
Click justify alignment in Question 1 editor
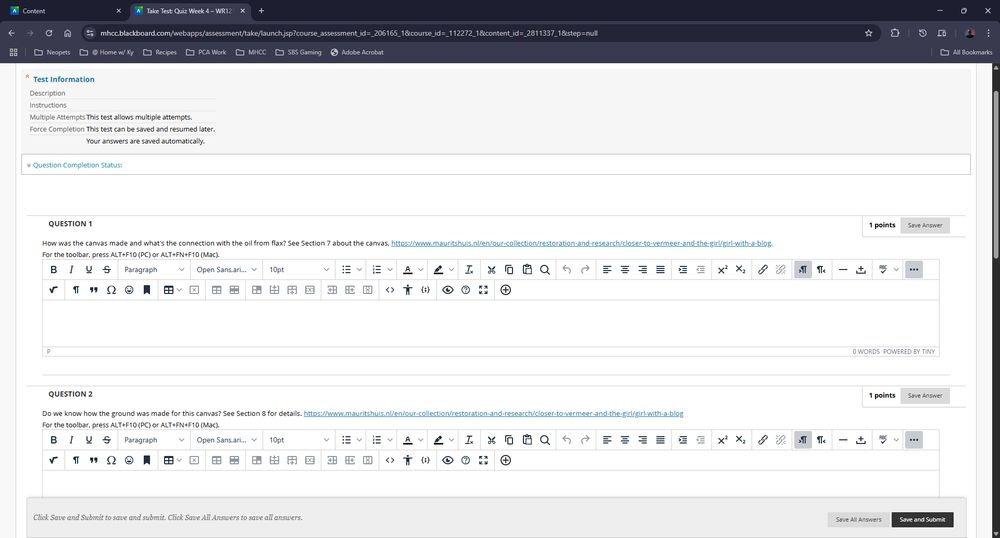click(x=661, y=270)
